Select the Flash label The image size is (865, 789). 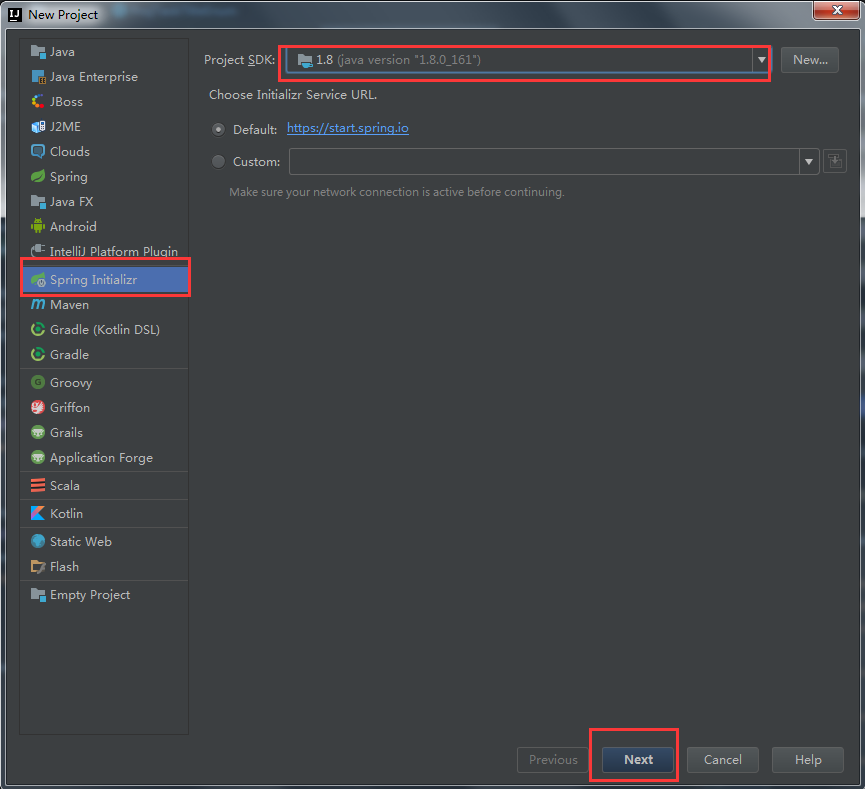65,567
